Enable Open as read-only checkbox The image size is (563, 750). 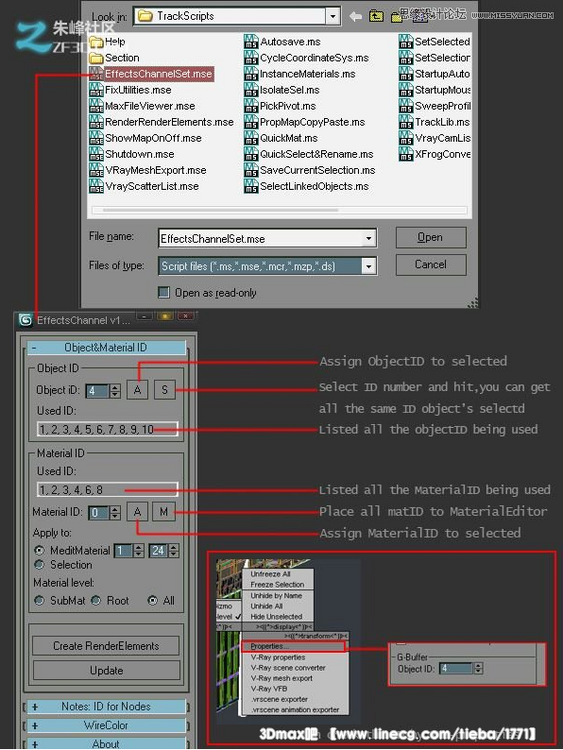(x=164, y=292)
